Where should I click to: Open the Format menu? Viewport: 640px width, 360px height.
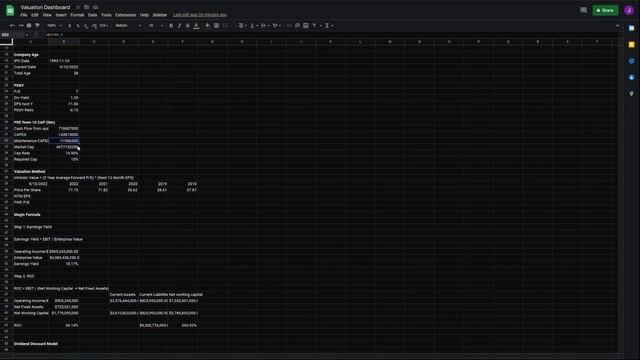[77, 15]
